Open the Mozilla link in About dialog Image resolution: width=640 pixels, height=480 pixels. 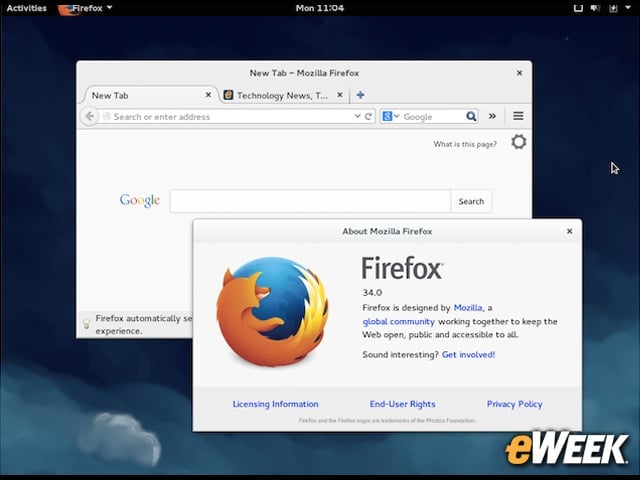[468, 308]
